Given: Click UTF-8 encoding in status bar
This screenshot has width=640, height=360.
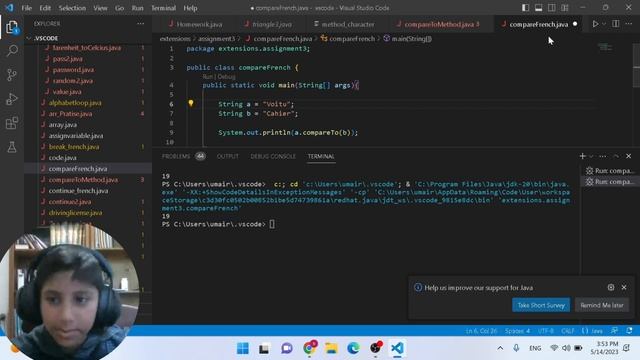Looking at the screenshot, I should (546, 331).
